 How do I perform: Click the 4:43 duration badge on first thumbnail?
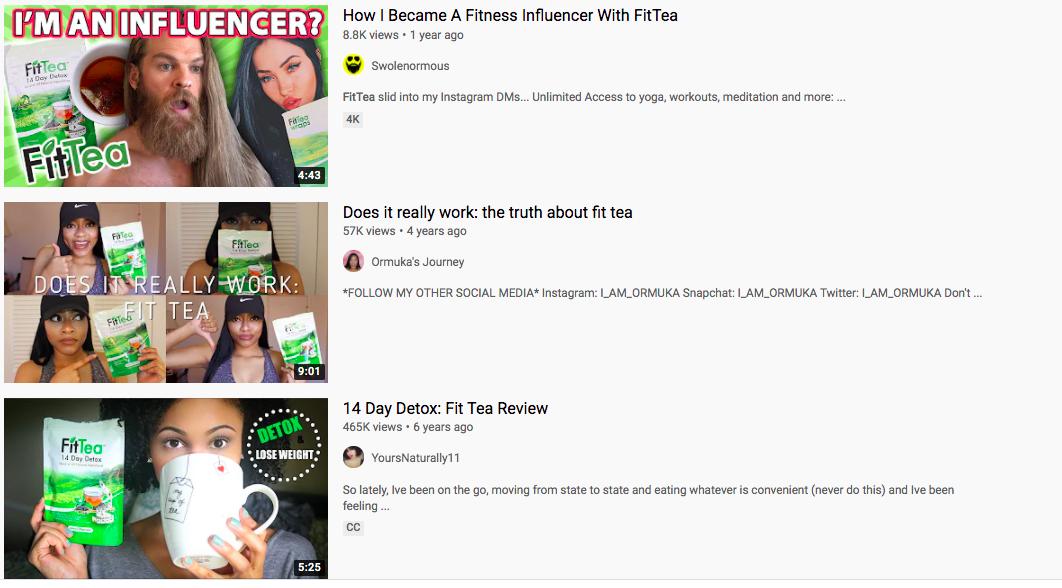click(x=309, y=175)
